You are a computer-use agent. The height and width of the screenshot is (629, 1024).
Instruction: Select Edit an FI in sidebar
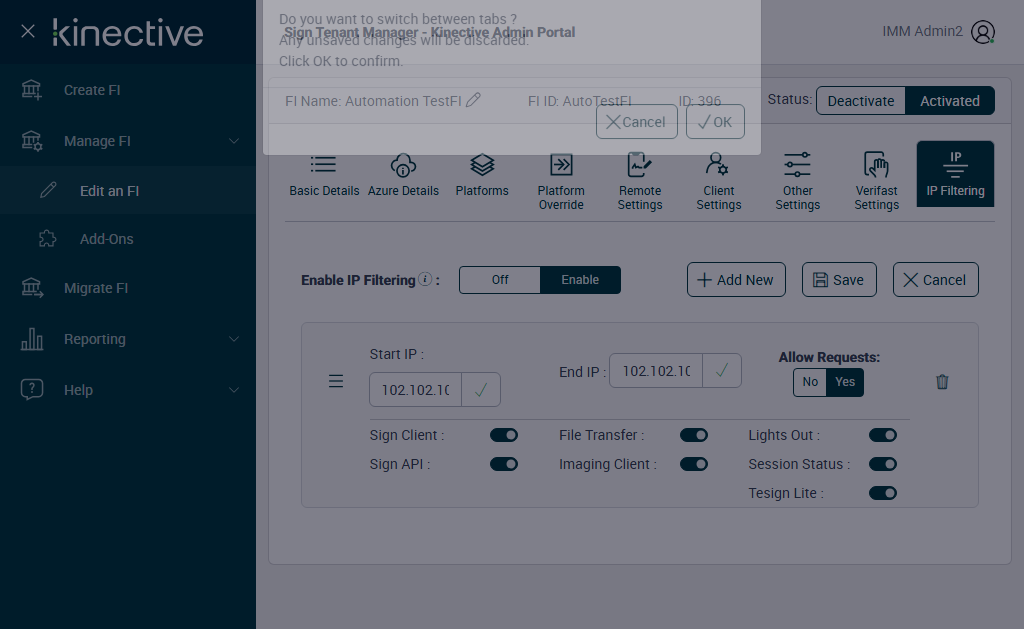click(x=109, y=191)
